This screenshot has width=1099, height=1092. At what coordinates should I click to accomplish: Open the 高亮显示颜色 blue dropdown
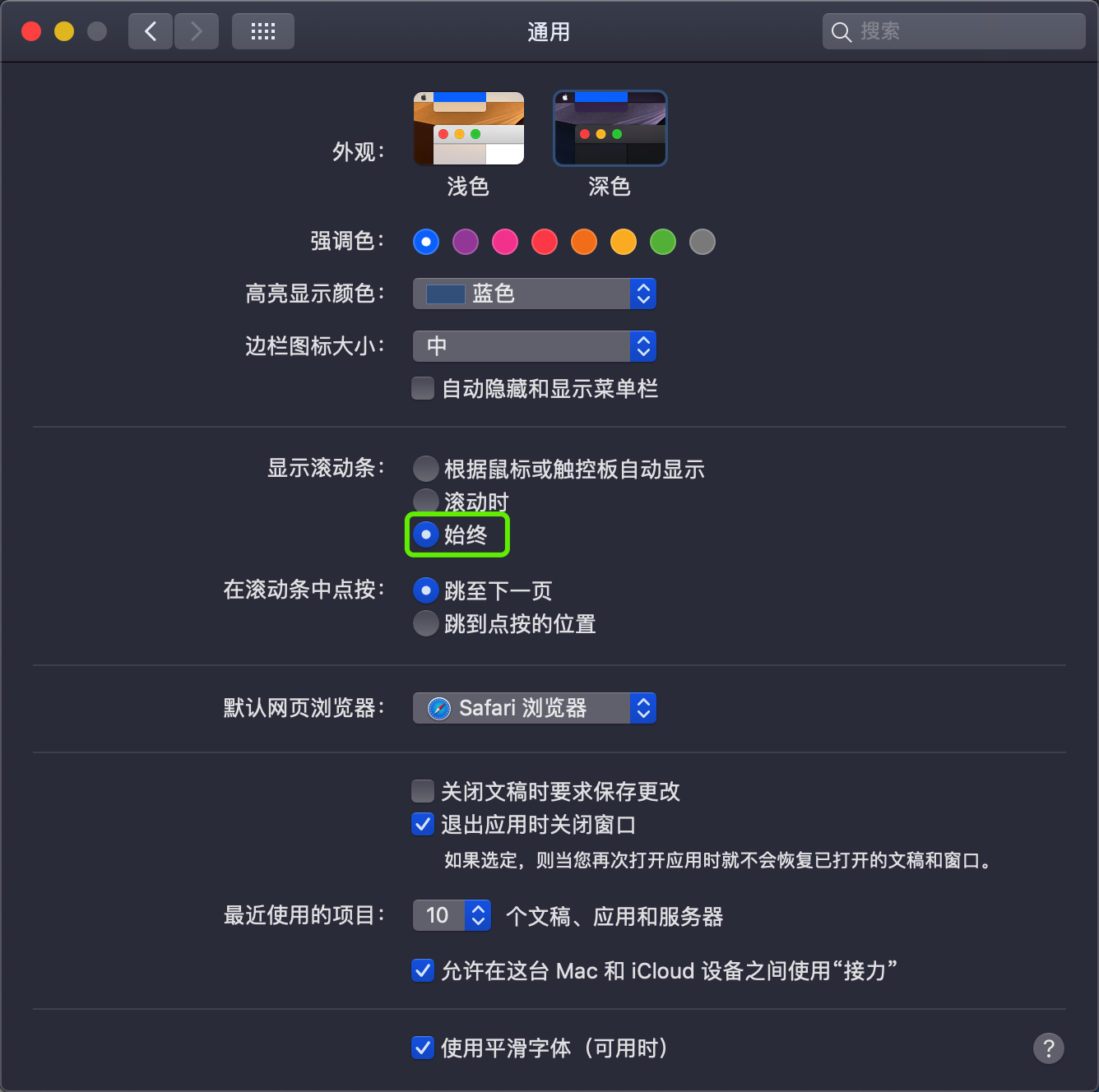coord(535,294)
